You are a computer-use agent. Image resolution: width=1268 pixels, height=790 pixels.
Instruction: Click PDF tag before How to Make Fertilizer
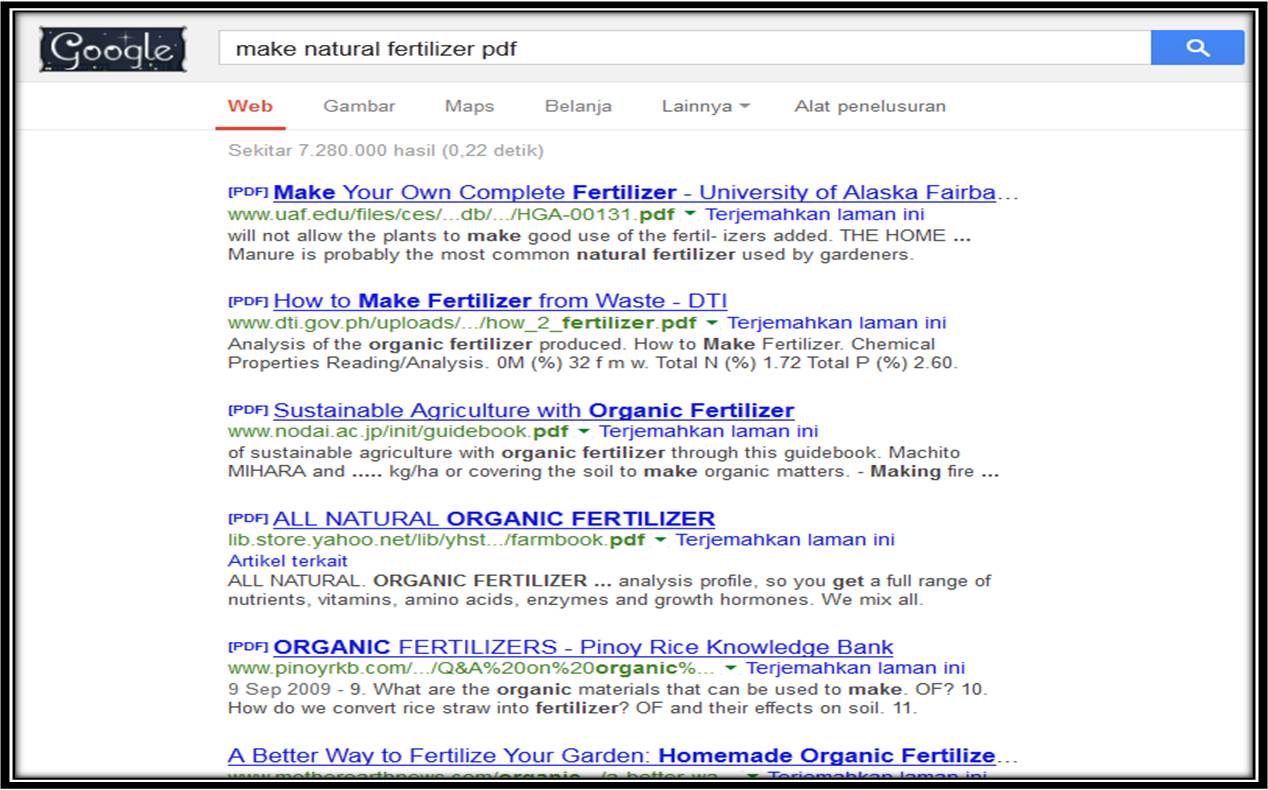248,300
